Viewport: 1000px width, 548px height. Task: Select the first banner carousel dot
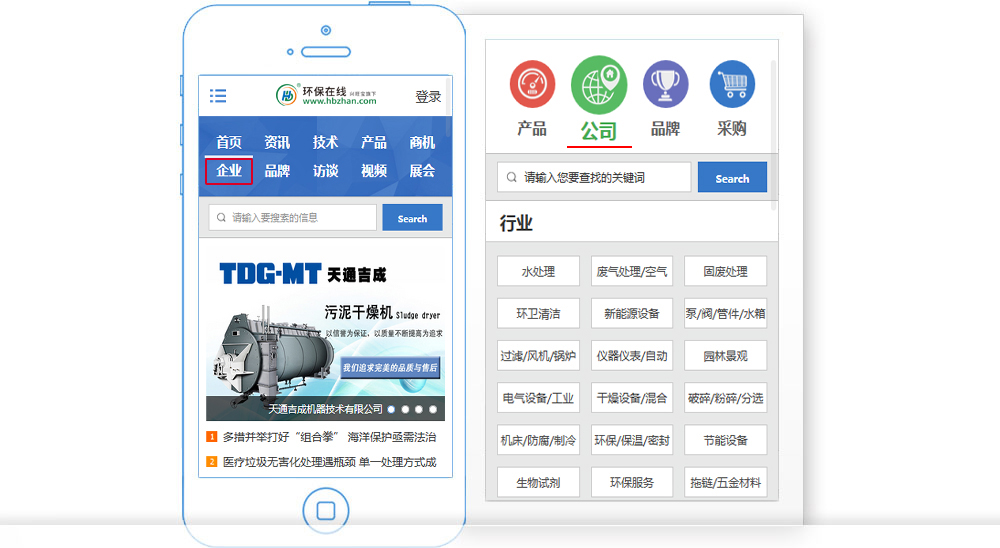(x=392, y=410)
